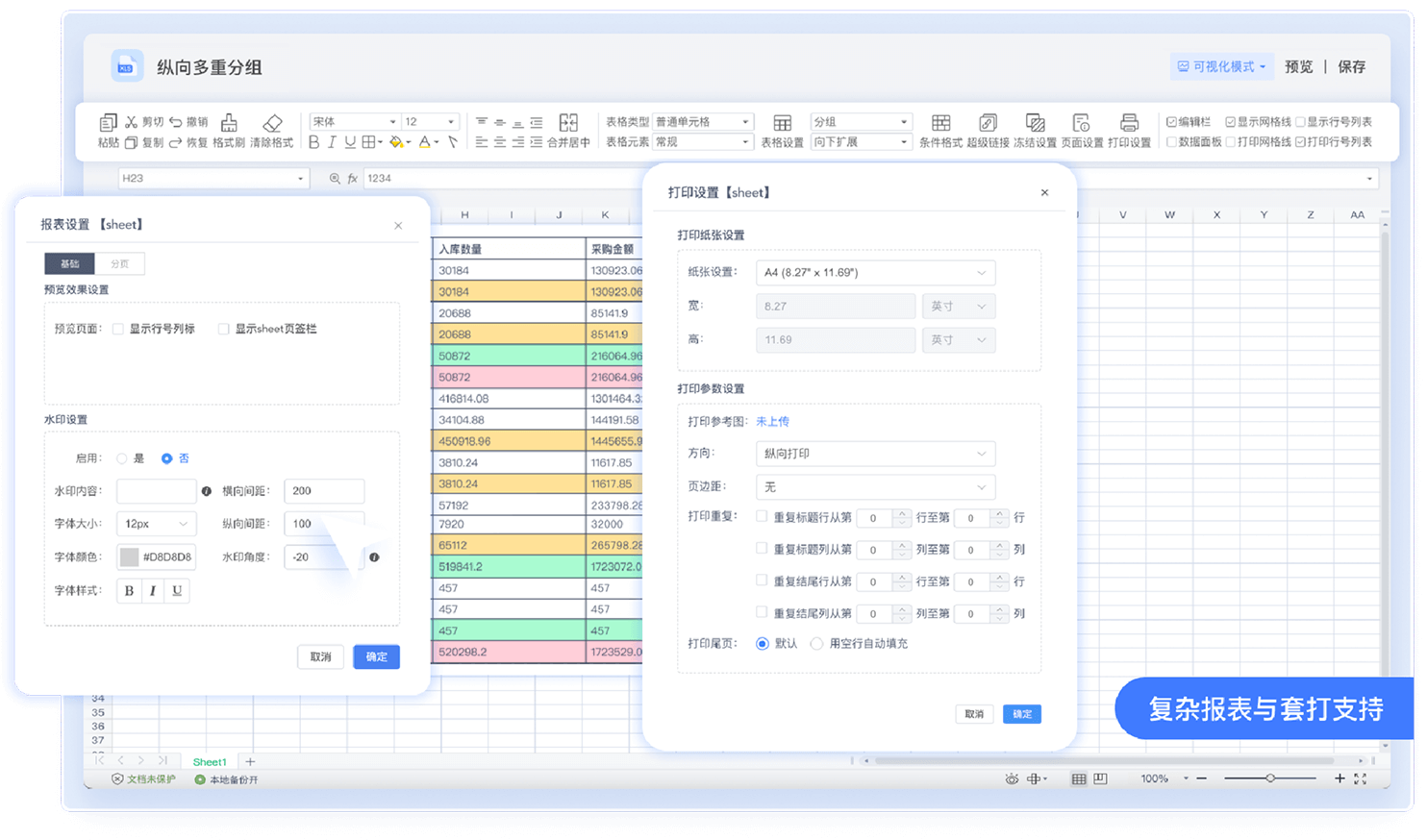1427x840 pixels.
Task: Click the 未上传 print reference link
Action: (772, 422)
